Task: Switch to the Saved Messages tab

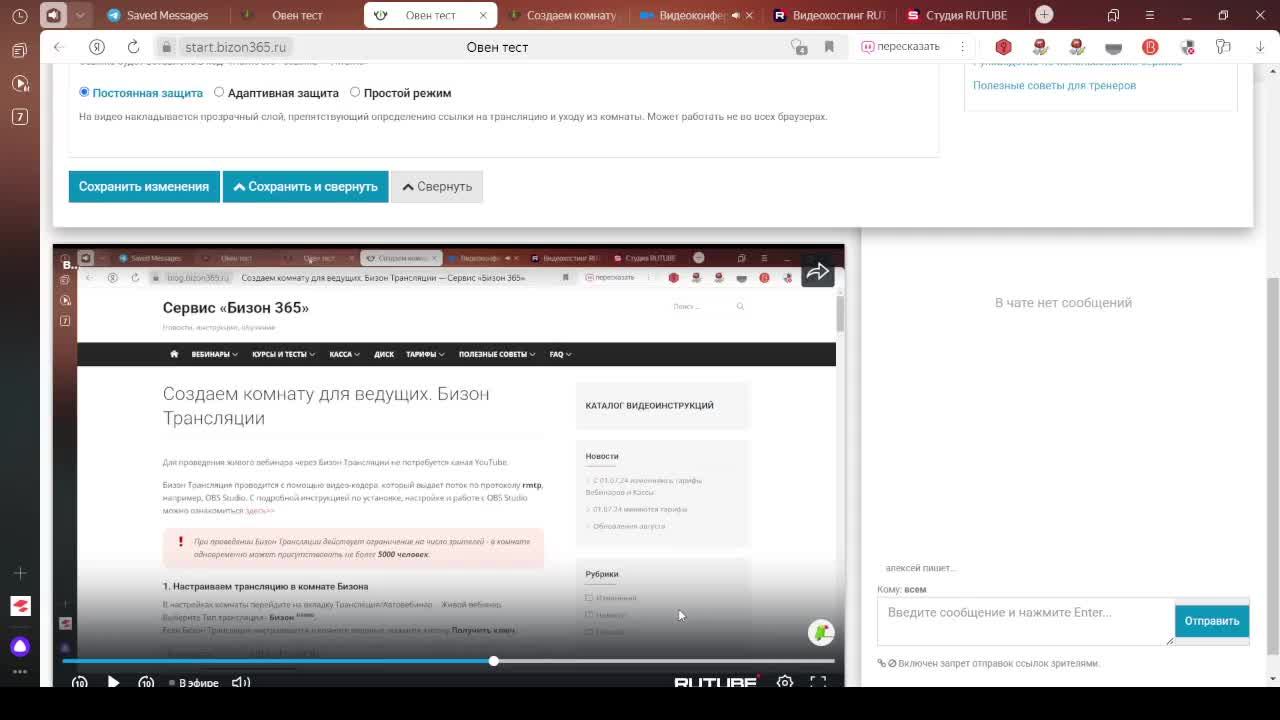Action: pyautogui.click(x=158, y=15)
